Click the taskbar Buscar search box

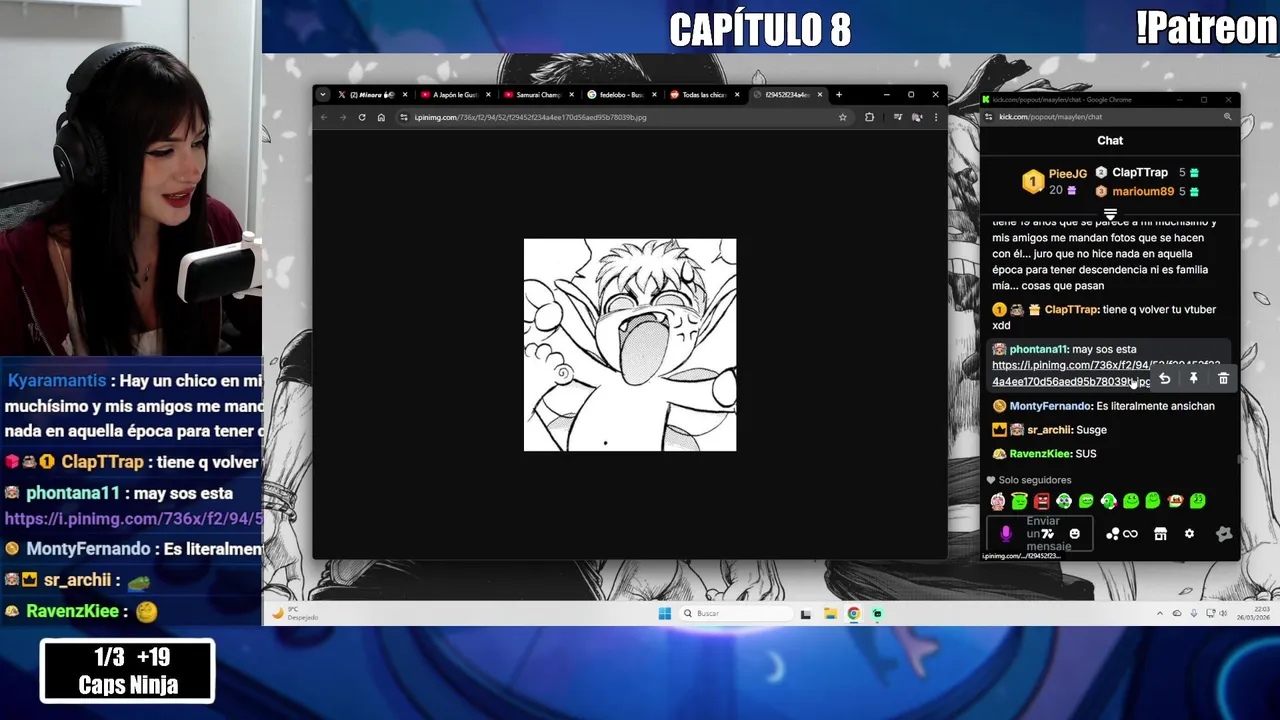click(735, 614)
